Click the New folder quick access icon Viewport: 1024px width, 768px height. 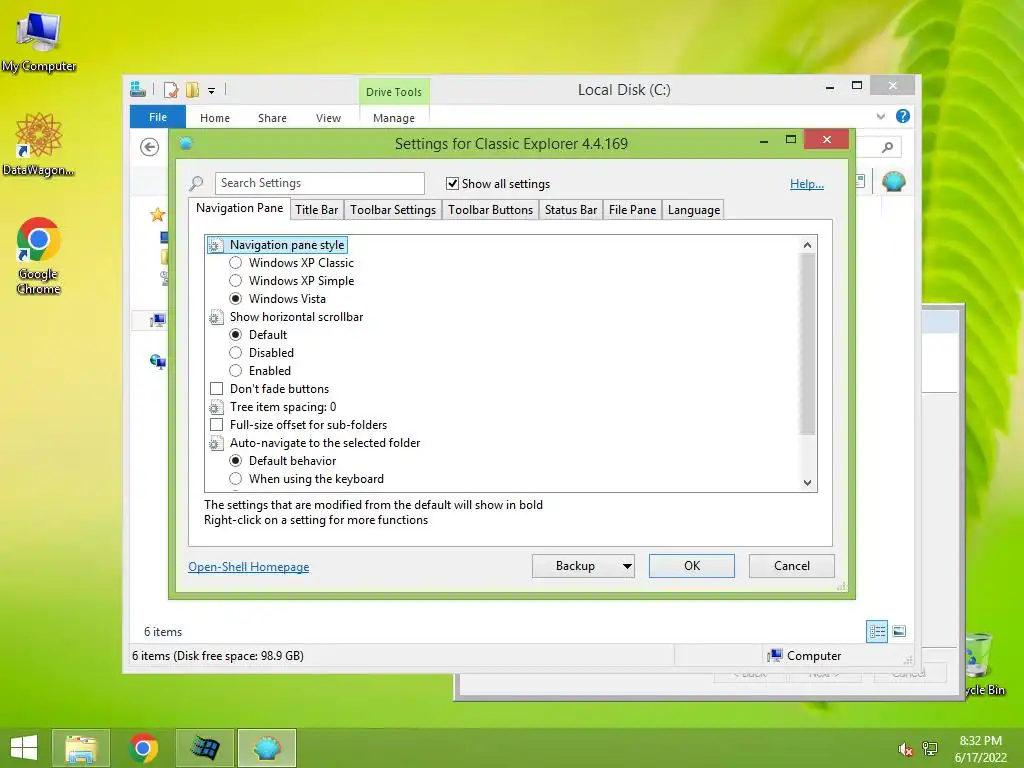tap(193, 90)
